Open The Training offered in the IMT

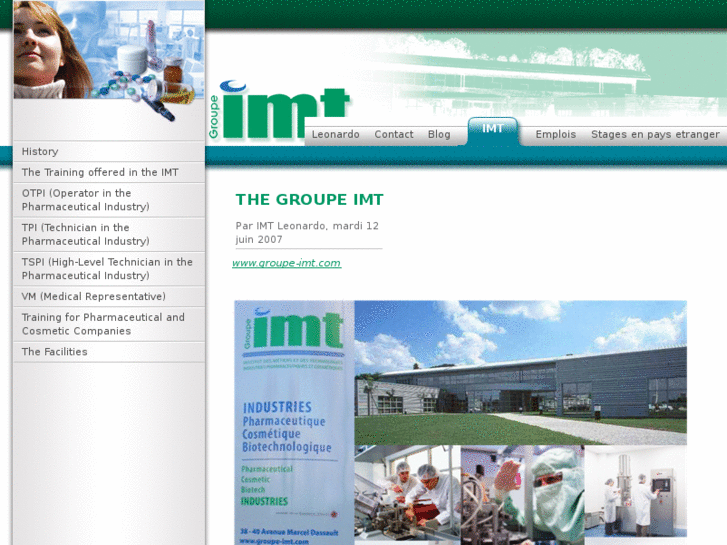[109, 173]
